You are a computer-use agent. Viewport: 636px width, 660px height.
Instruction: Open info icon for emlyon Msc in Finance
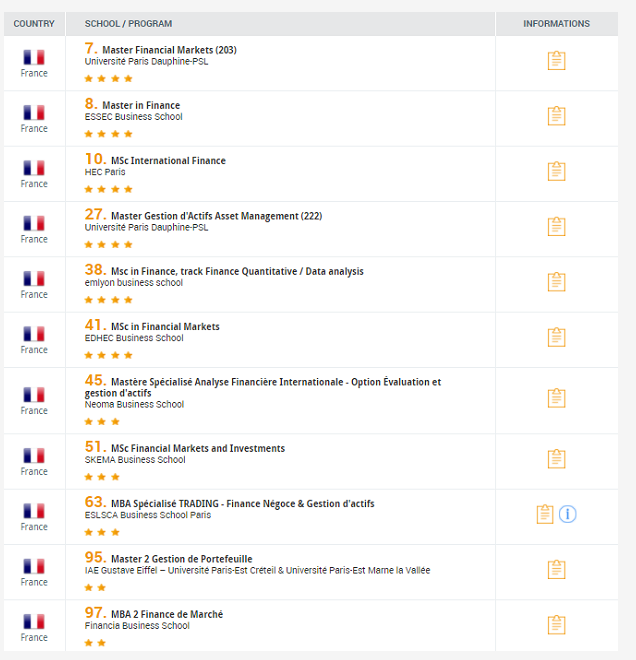point(556,282)
